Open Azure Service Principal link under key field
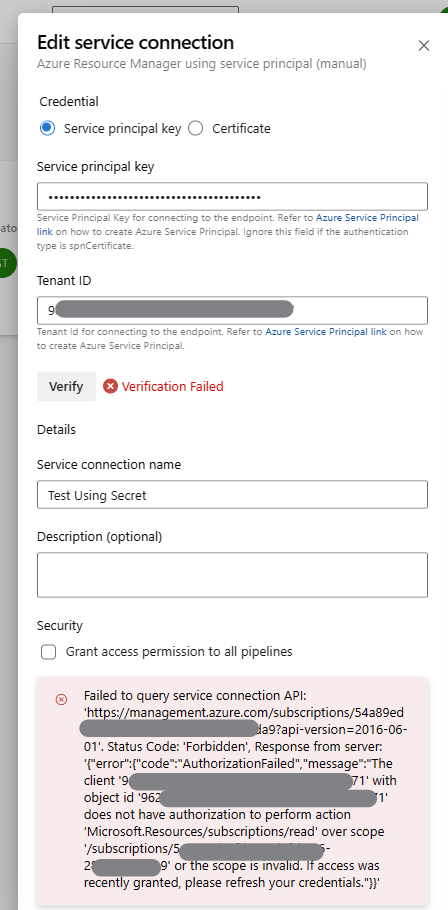This screenshot has width=448, height=910. pyautogui.click(x=367, y=218)
